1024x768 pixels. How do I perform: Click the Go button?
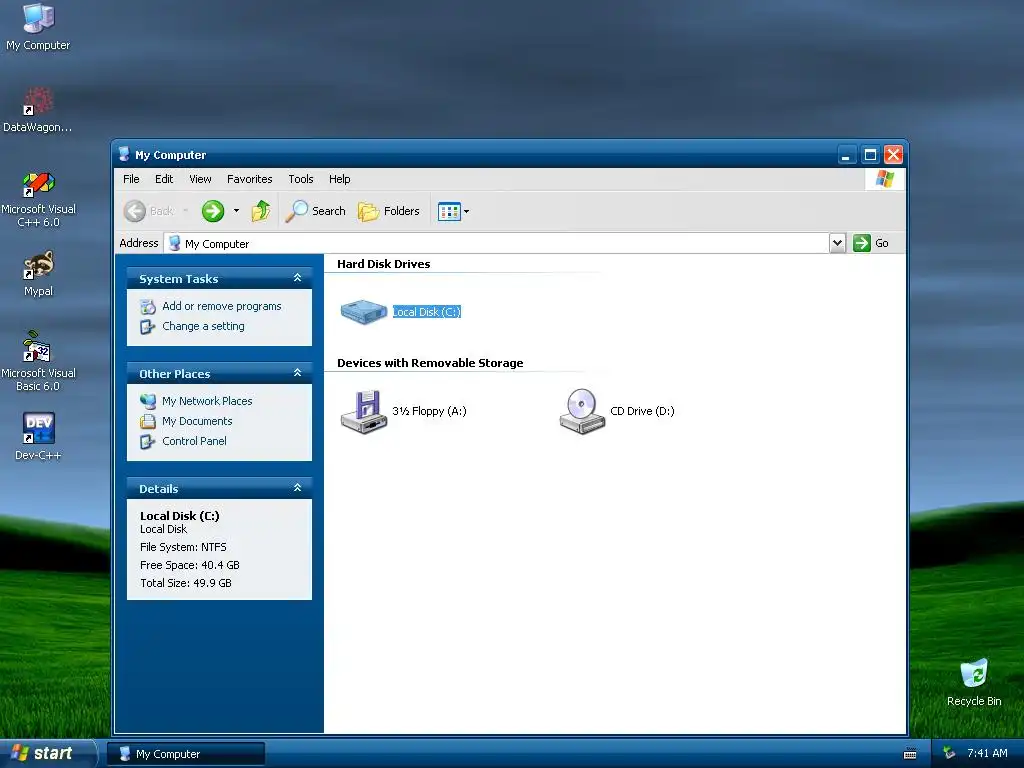(x=871, y=243)
